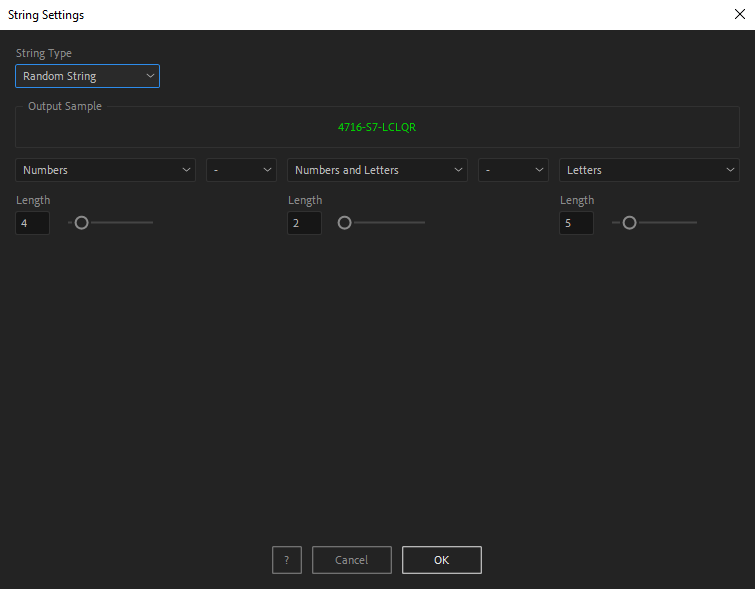Open the separator dropdown before Letters

click(x=513, y=170)
